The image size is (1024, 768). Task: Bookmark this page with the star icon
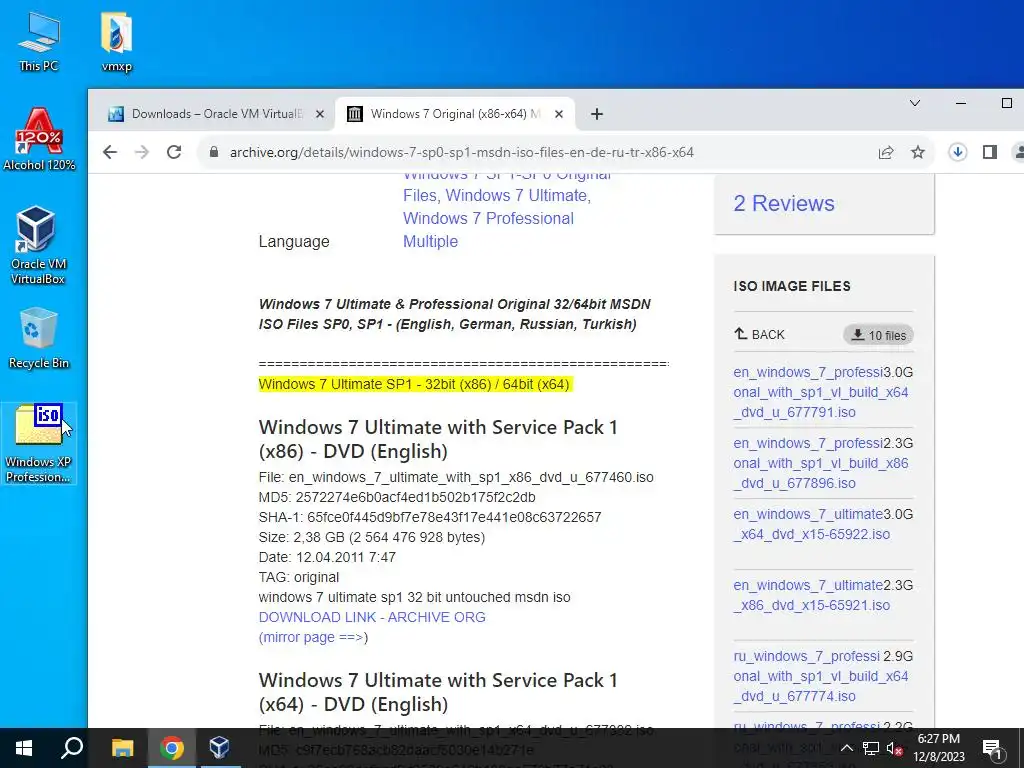(918, 152)
